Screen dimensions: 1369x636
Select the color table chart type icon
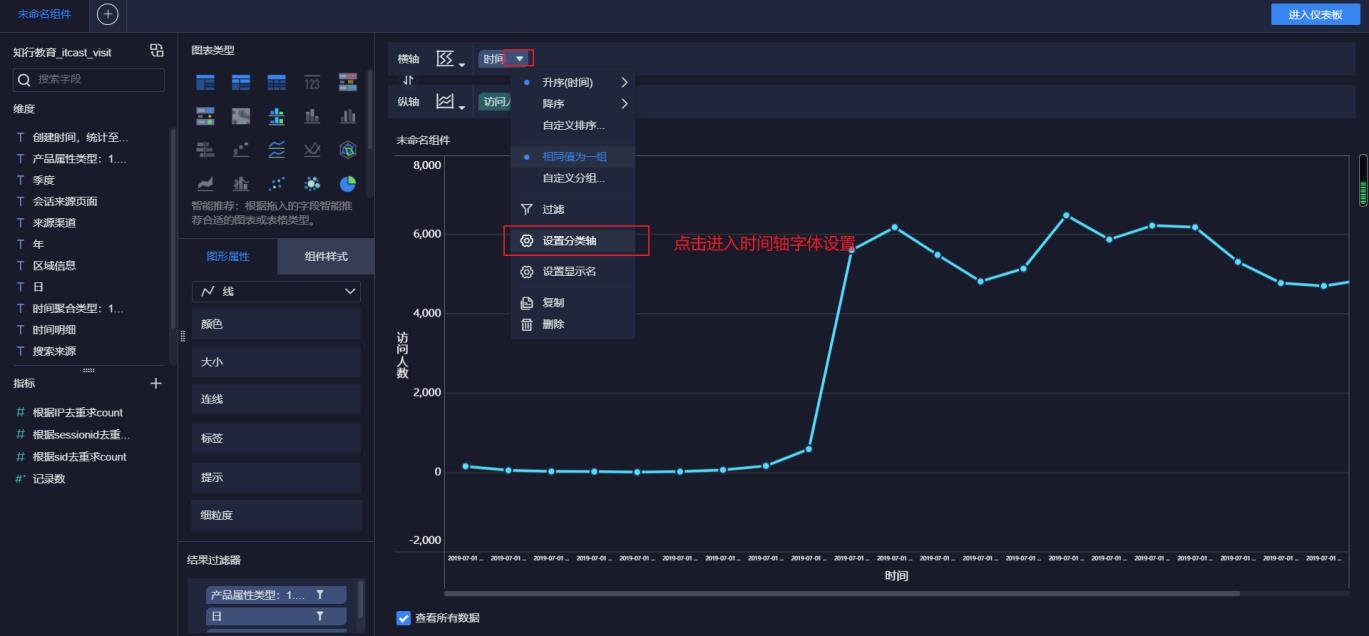(x=347, y=82)
